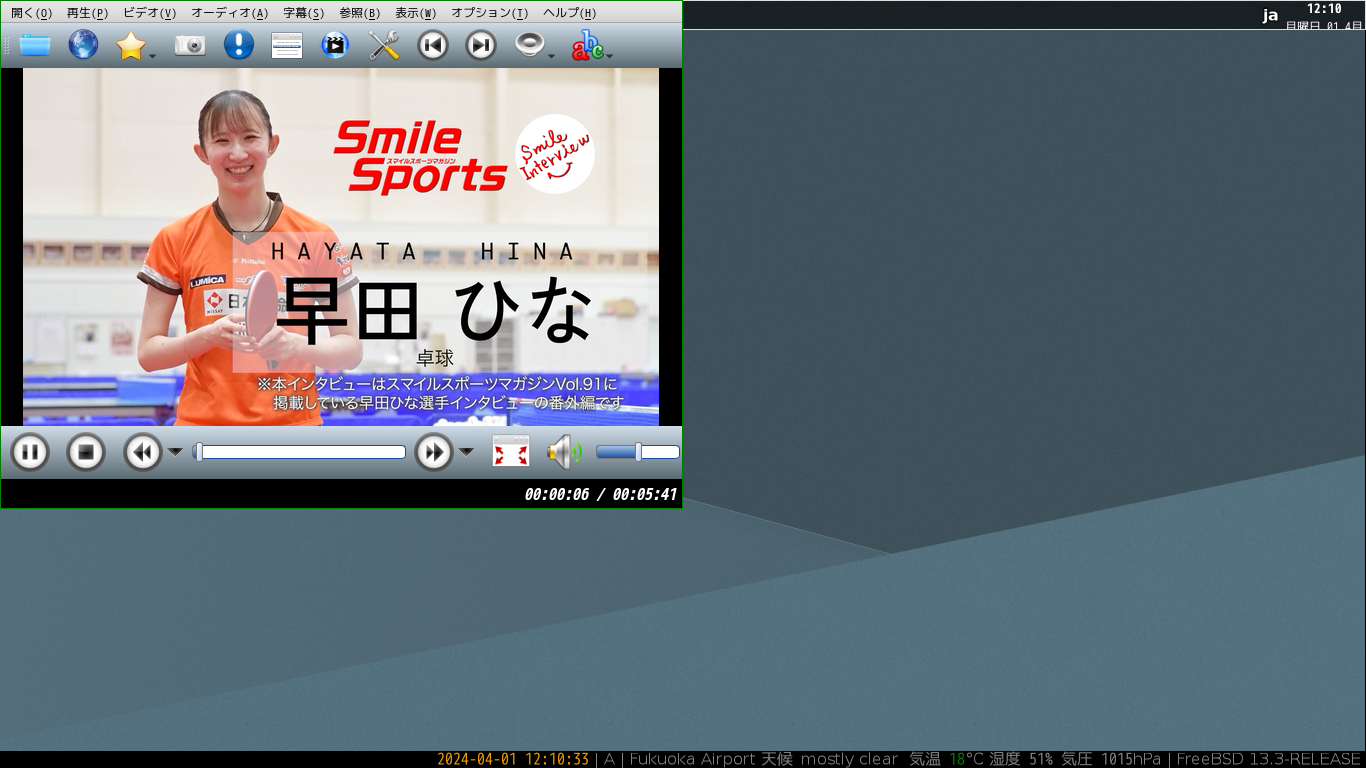Toggle fullscreen with the red arrows icon
Viewport: 1366px width, 768px height.
coord(511,452)
